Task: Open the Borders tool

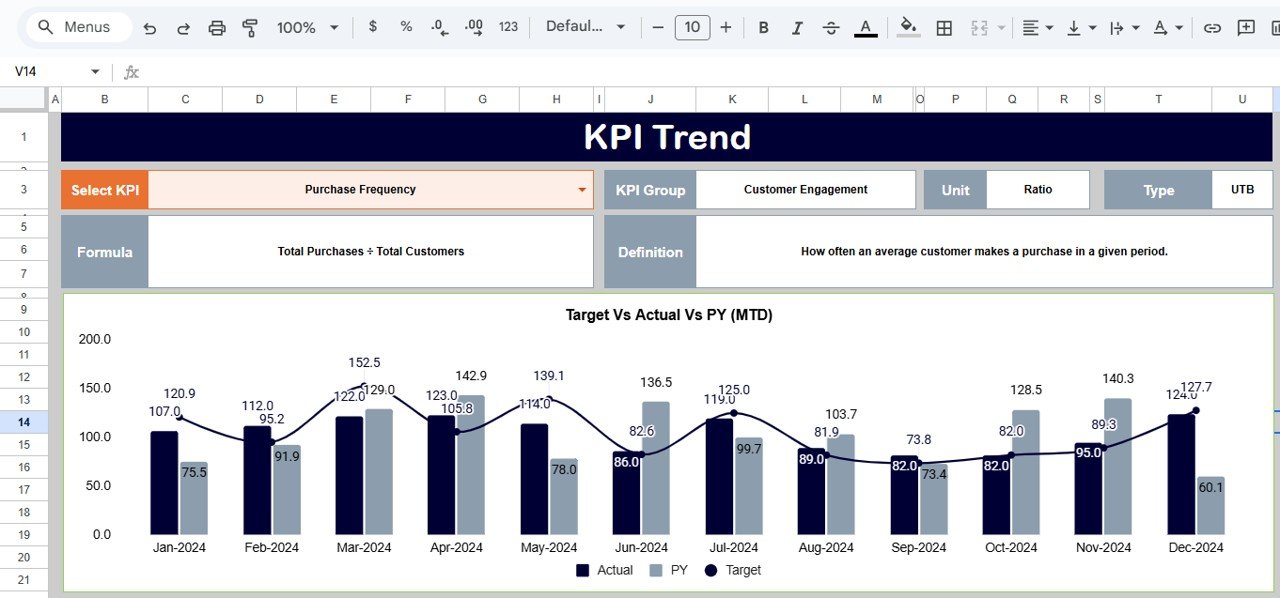Action: [943, 27]
